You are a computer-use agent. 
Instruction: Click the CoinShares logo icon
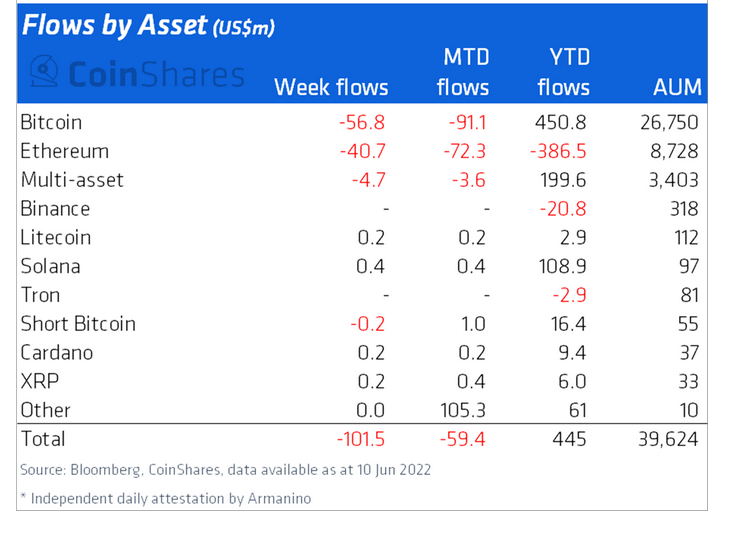[x=45, y=71]
